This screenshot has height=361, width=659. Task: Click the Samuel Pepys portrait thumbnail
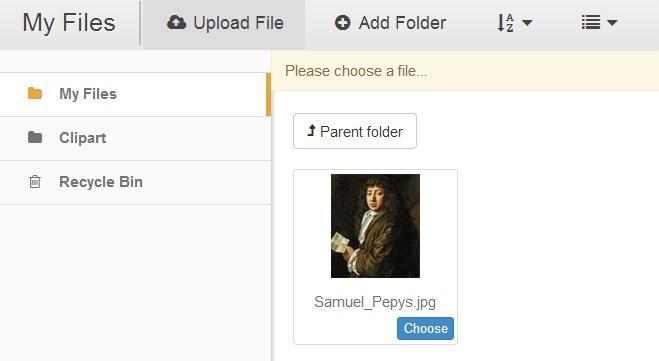[375, 226]
